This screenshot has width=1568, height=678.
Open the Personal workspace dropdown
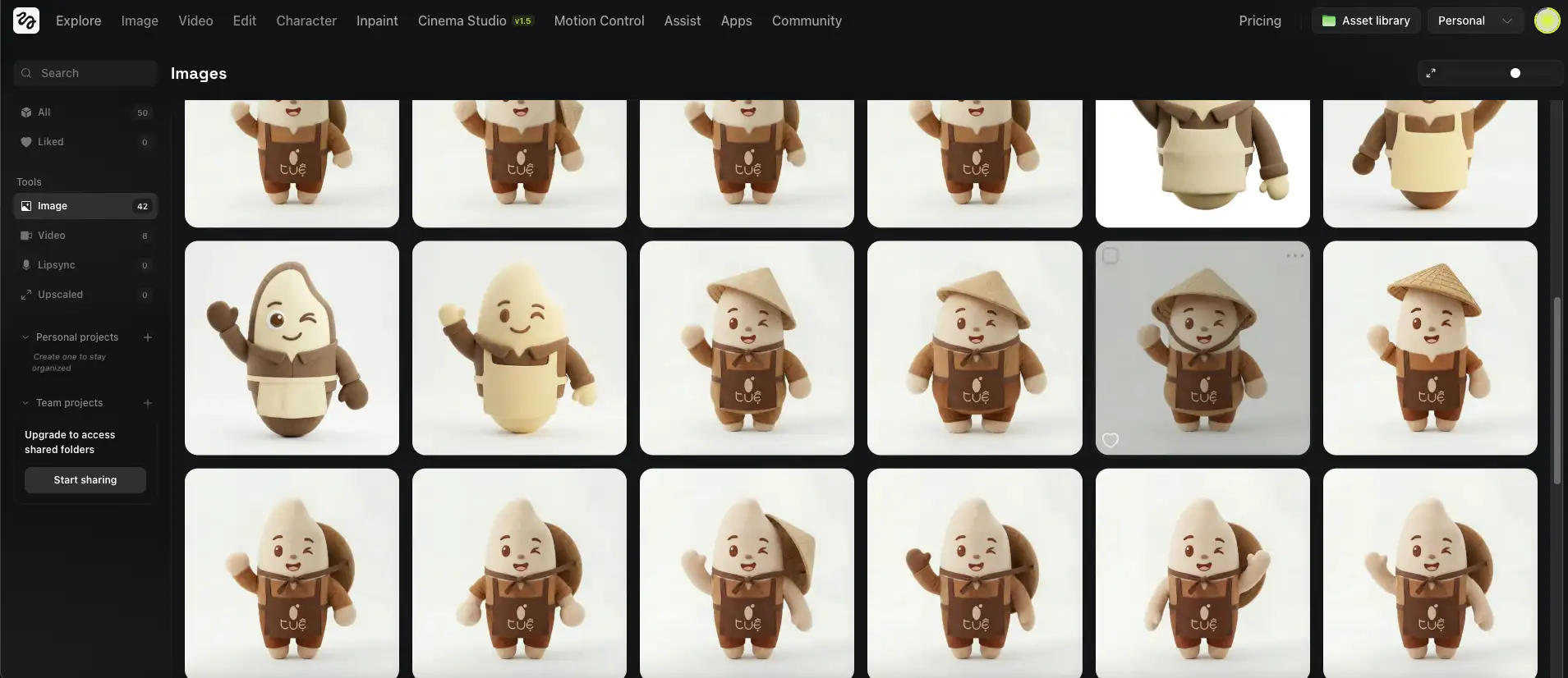click(1474, 21)
